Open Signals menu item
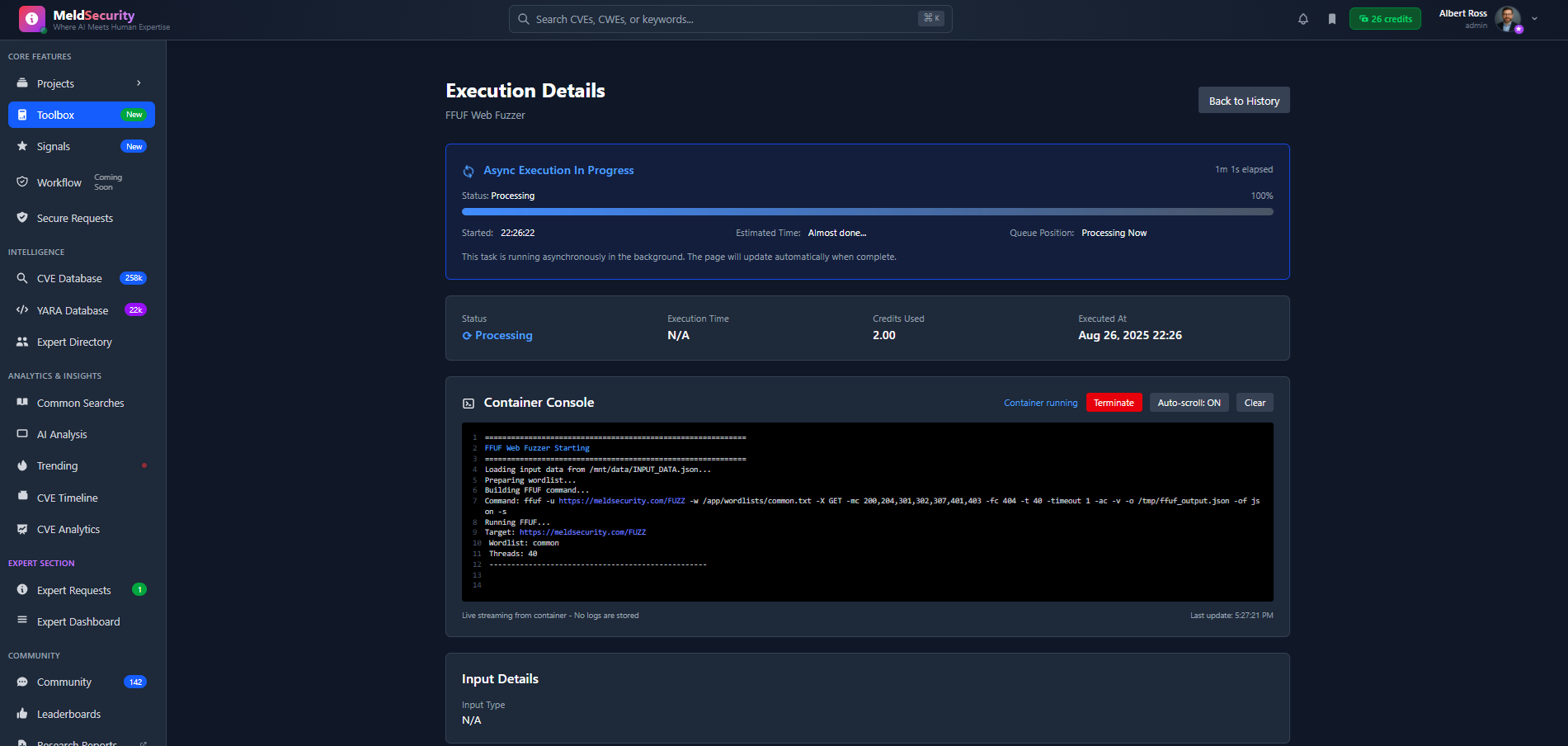 [x=82, y=146]
